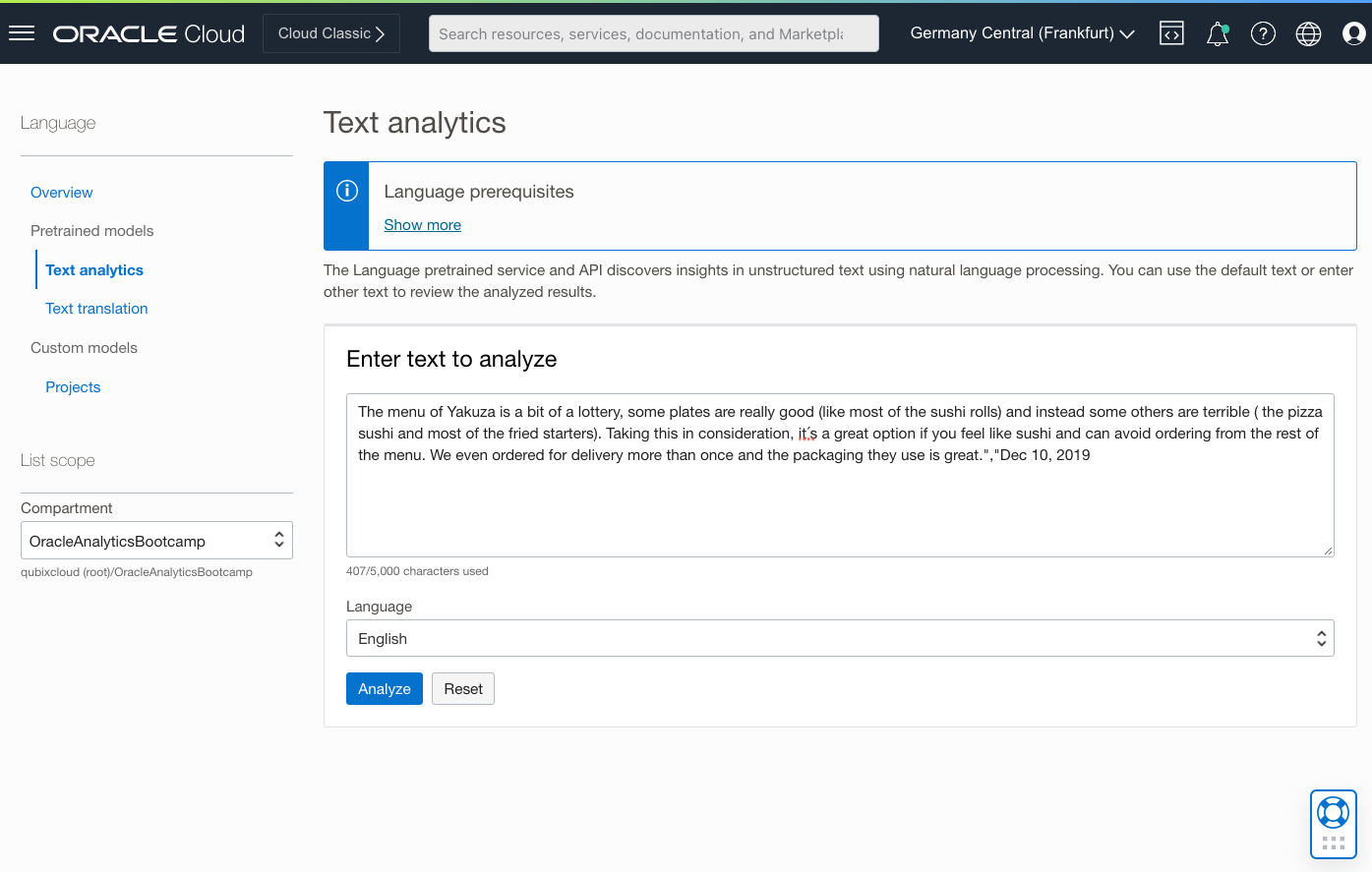Click the drag dots on support widget
The height and width of the screenshot is (872, 1372).
[1334, 843]
